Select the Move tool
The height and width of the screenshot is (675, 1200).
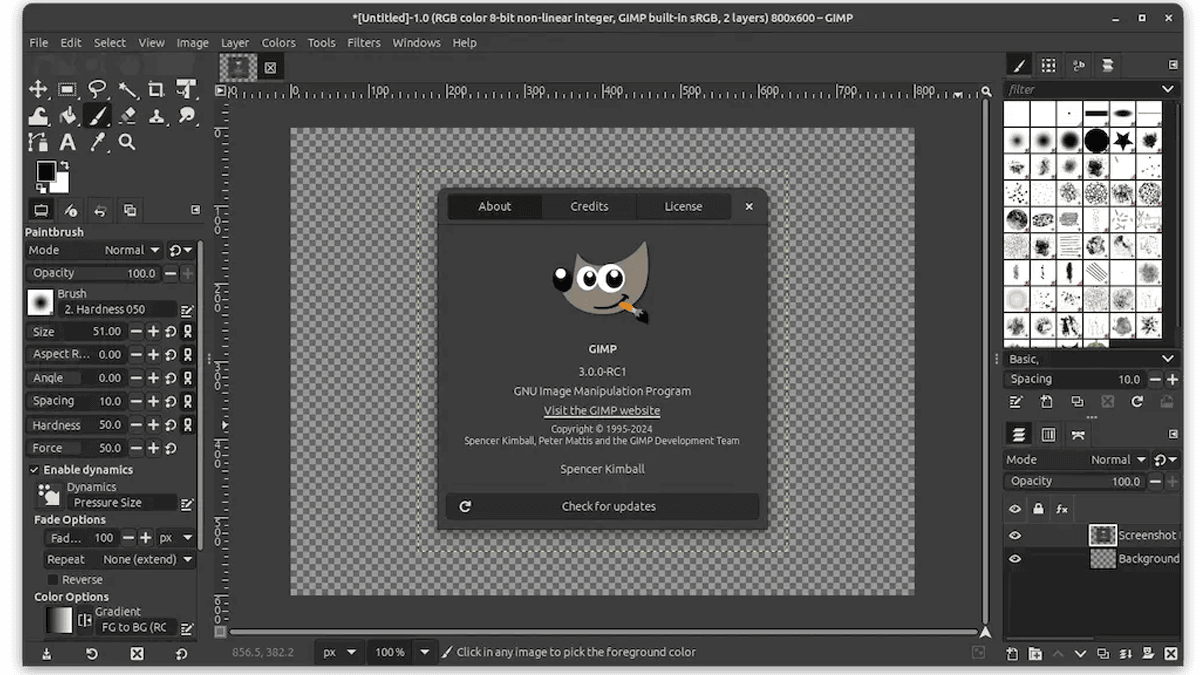pos(38,89)
